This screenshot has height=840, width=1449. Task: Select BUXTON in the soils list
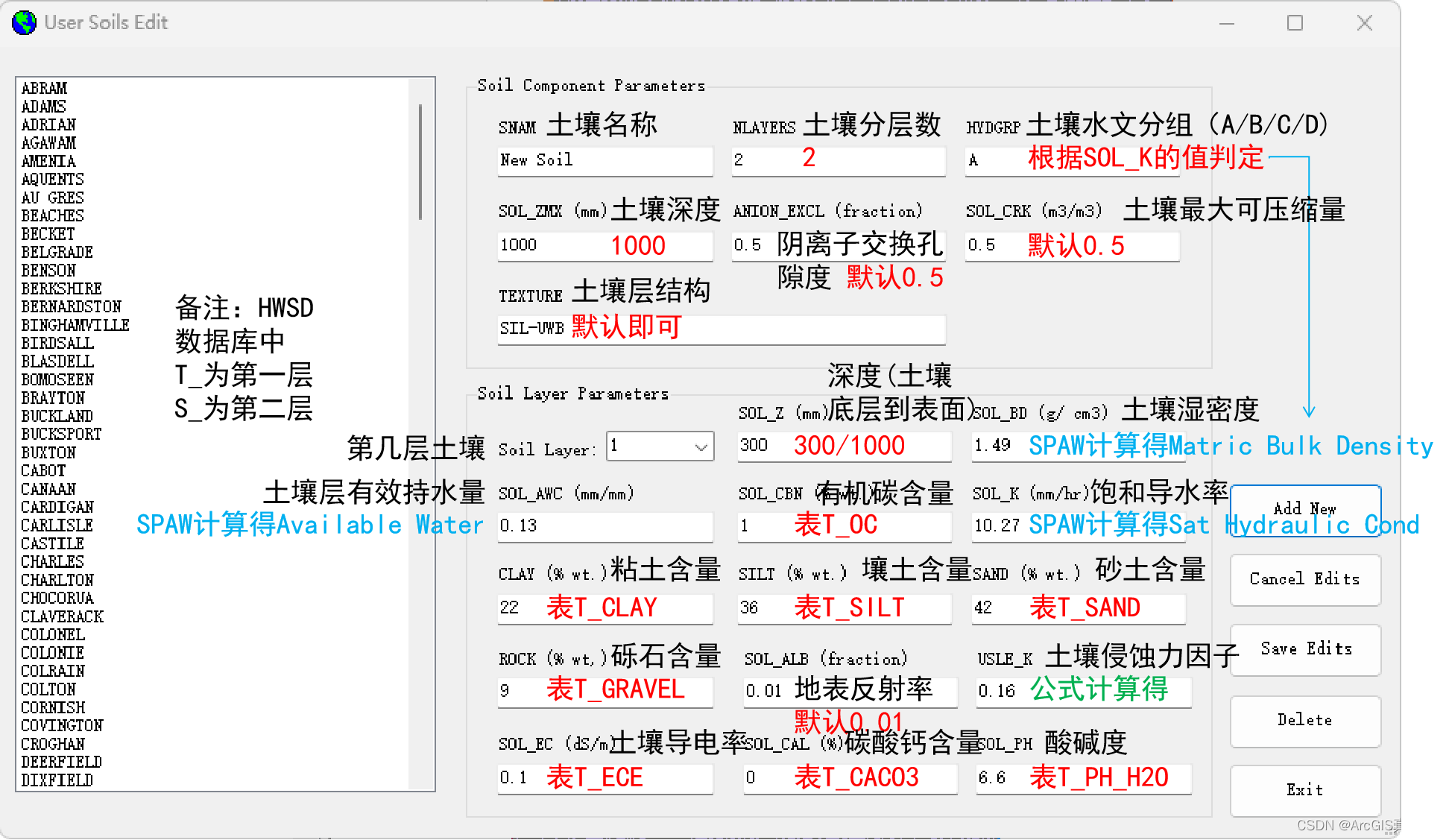click(48, 453)
